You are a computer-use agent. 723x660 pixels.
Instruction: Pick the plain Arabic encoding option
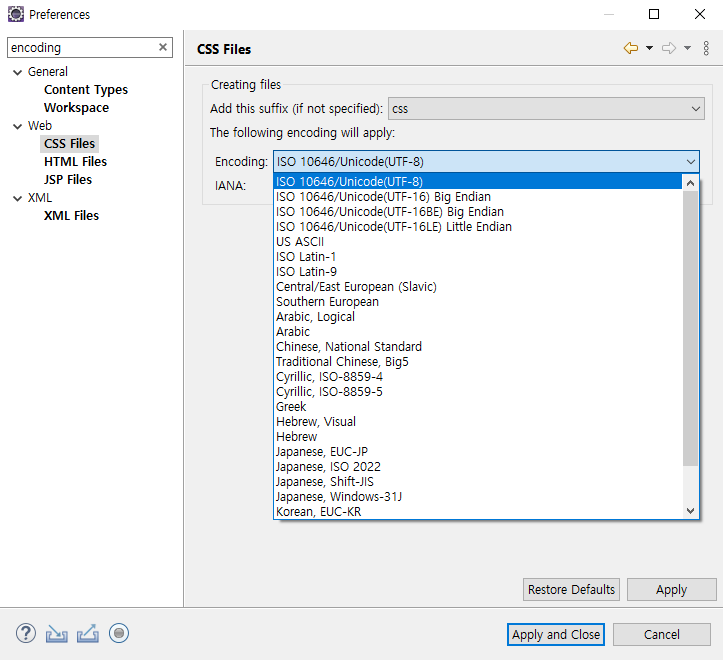tap(478, 332)
